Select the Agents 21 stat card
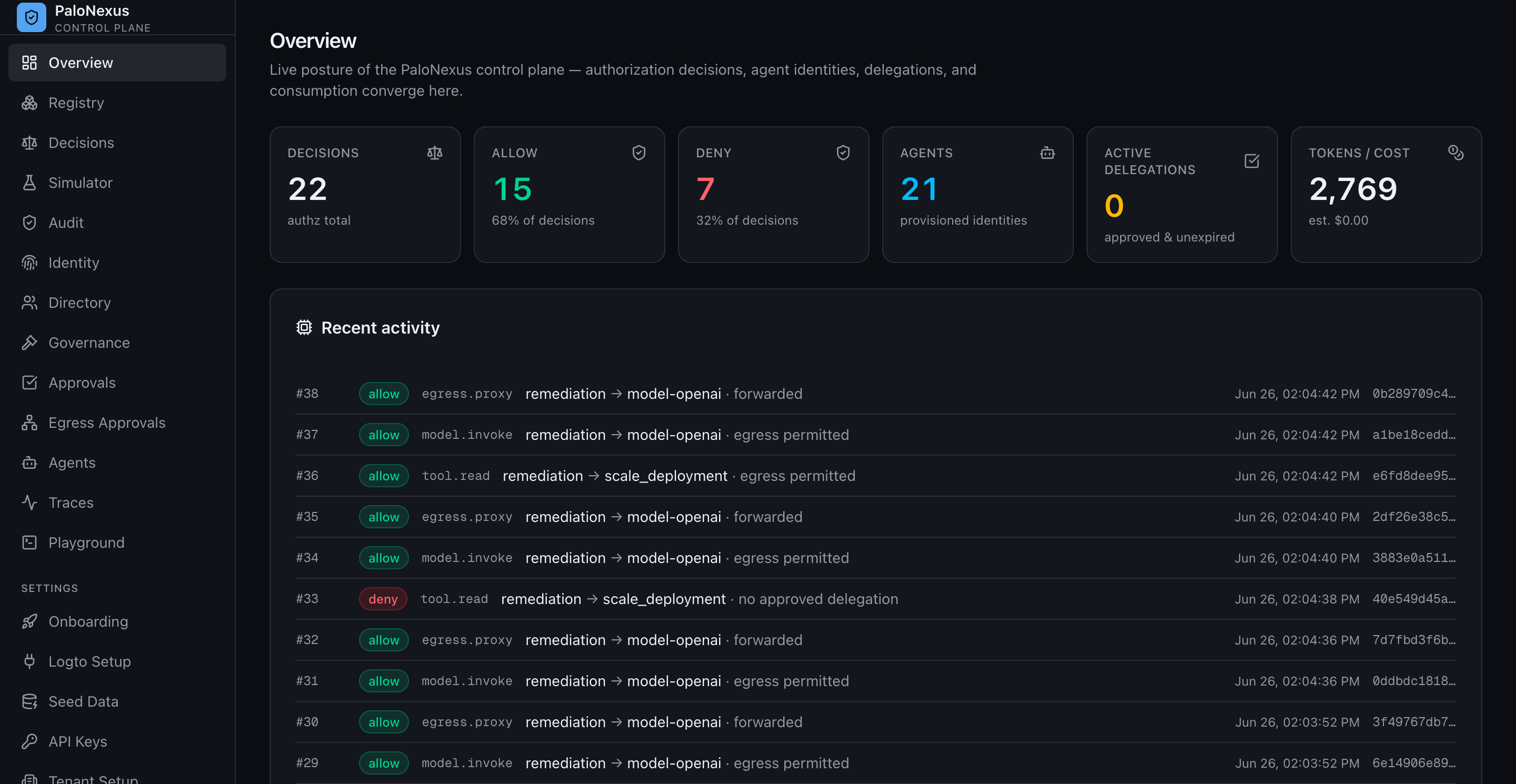Viewport: 1516px width, 784px height. coord(978,194)
